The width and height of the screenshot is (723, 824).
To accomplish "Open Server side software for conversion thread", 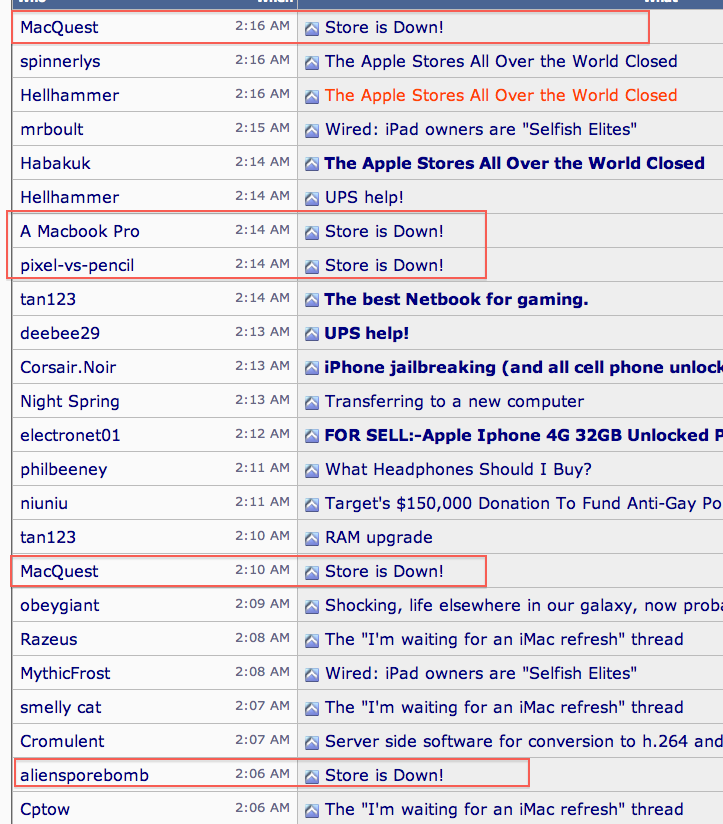I will [524, 741].
